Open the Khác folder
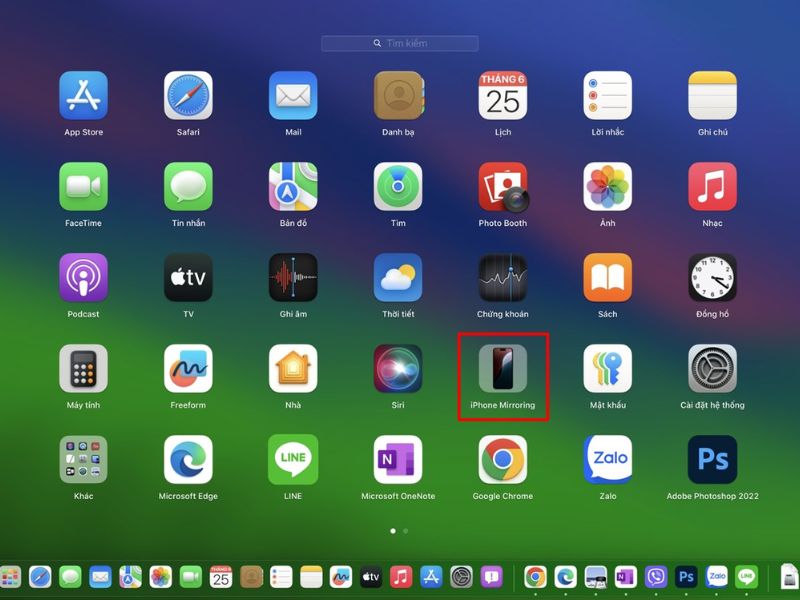Viewport: 800px width, 600px height. pos(83,459)
